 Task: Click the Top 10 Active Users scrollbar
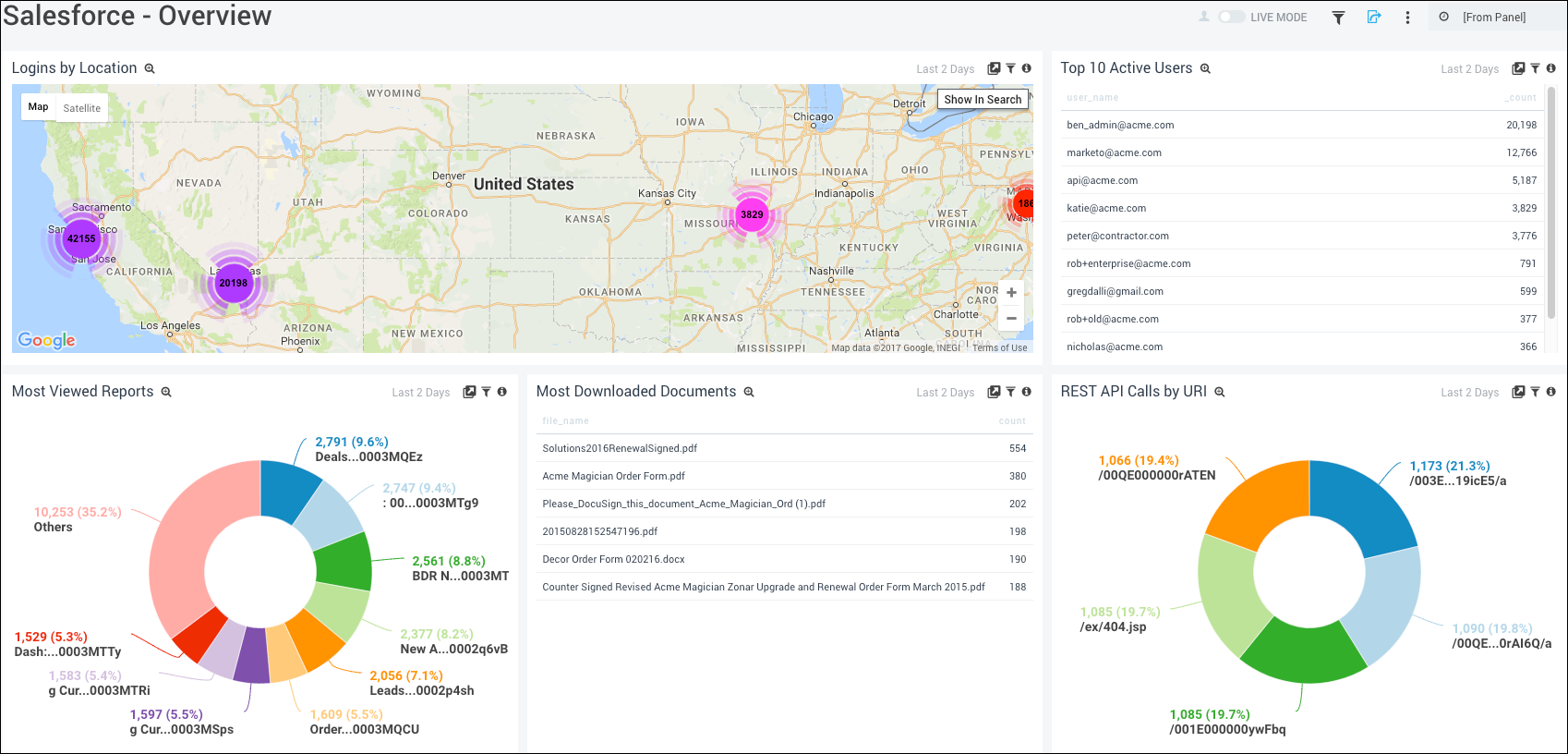coord(1551,203)
